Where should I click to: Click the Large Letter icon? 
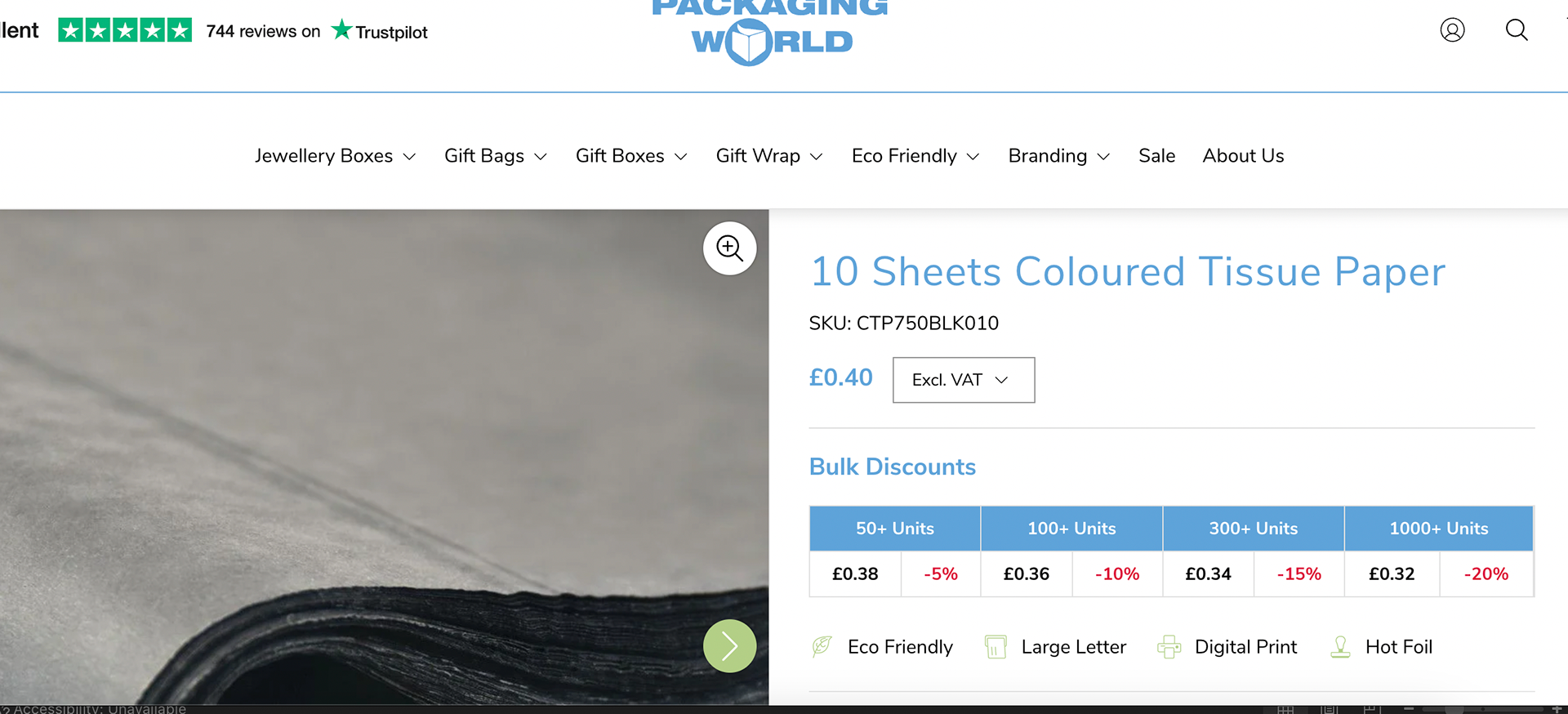(x=996, y=646)
